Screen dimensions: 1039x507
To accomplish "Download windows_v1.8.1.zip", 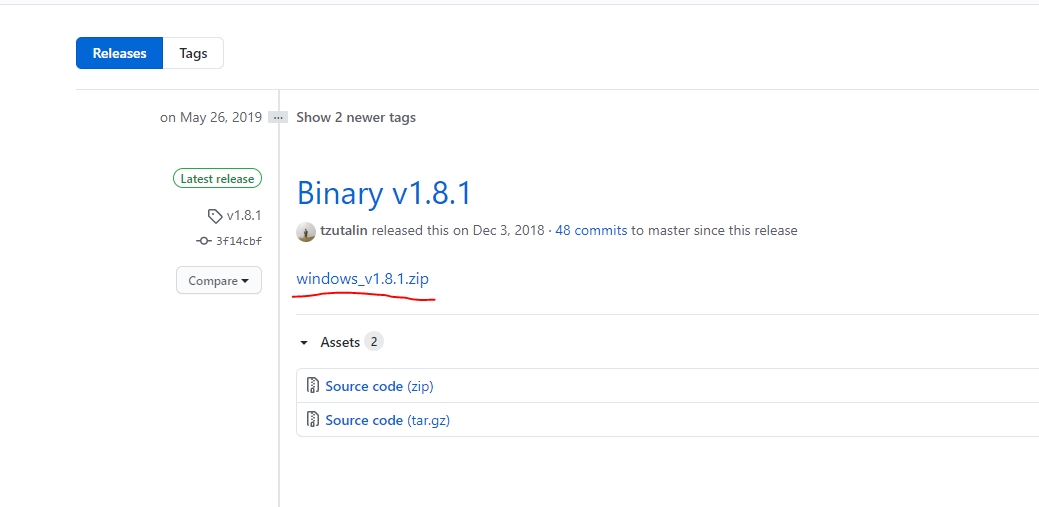I will click(x=362, y=279).
